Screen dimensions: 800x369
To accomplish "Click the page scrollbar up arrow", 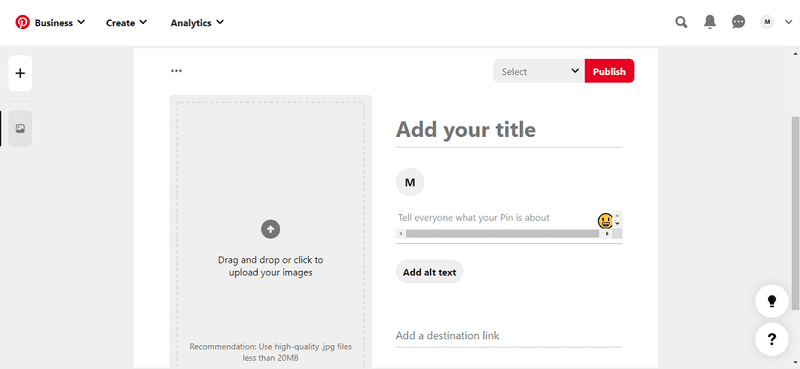I will (795, 53).
